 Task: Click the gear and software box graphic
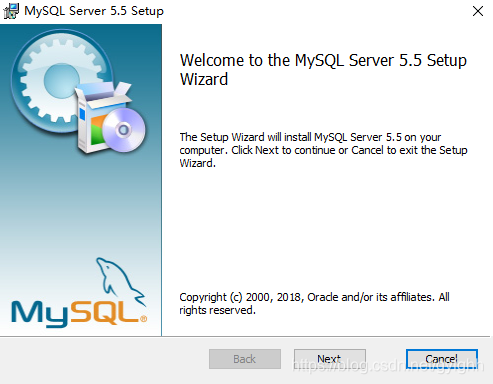[x=78, y=92]
